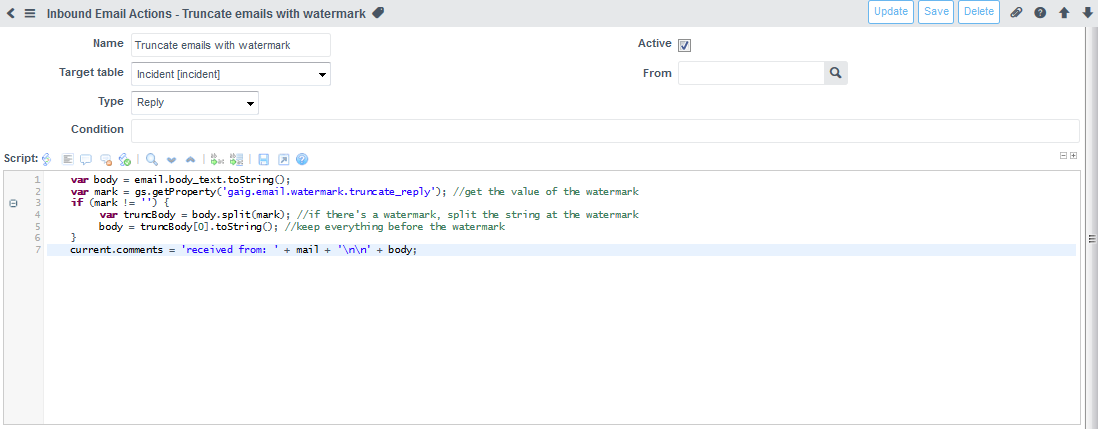The height and width of the screenshot is (429, 1098).
Task: Open attachments with the paperclip icon
Action: (1016, 13)
